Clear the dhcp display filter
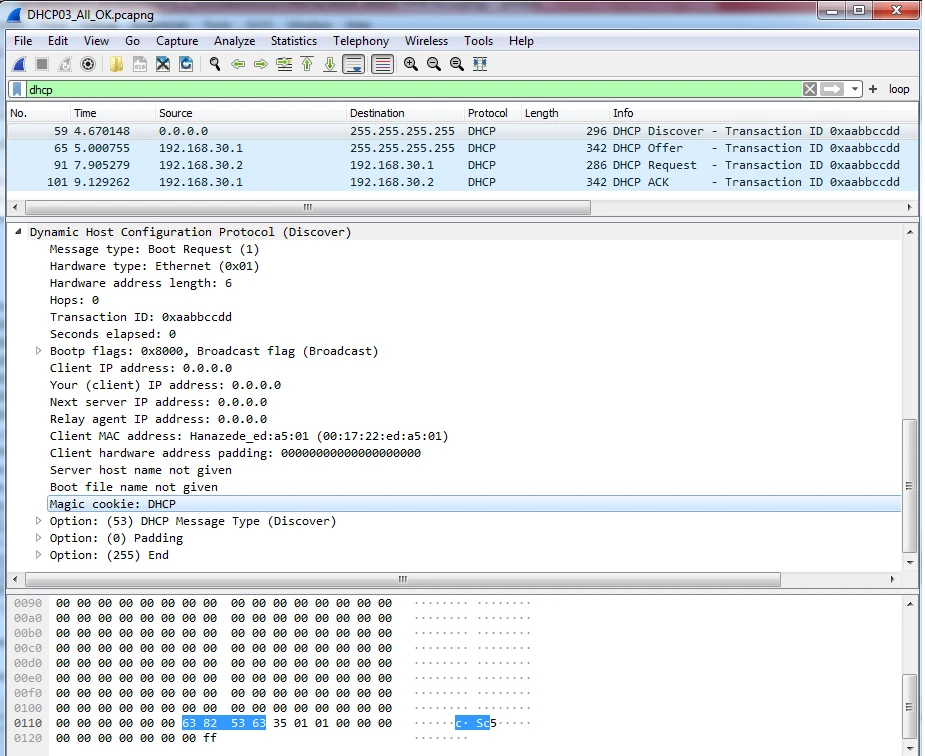Screen dimensions: 925x756 810,89
